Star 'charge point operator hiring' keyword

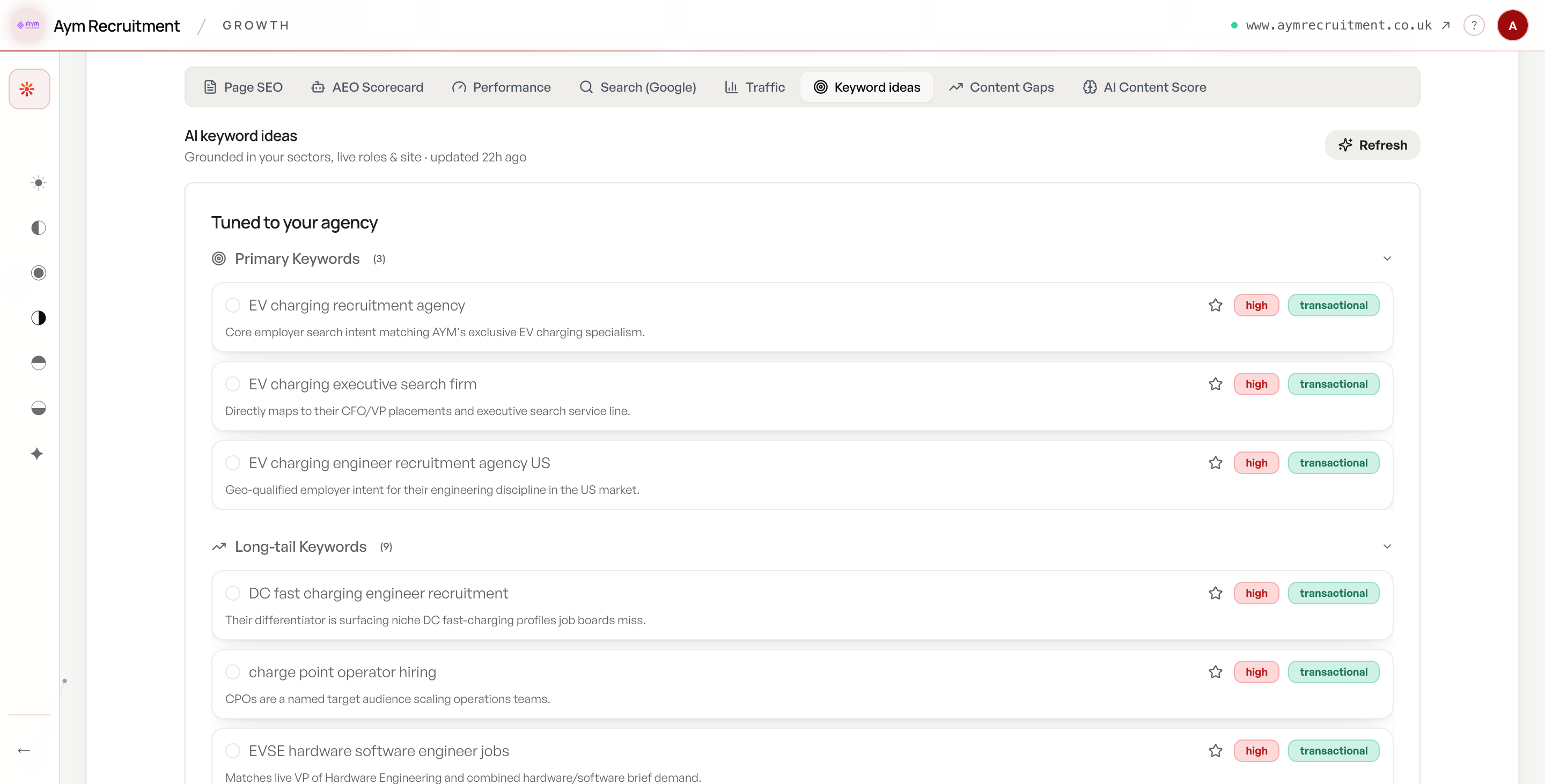click(1216, 672)
